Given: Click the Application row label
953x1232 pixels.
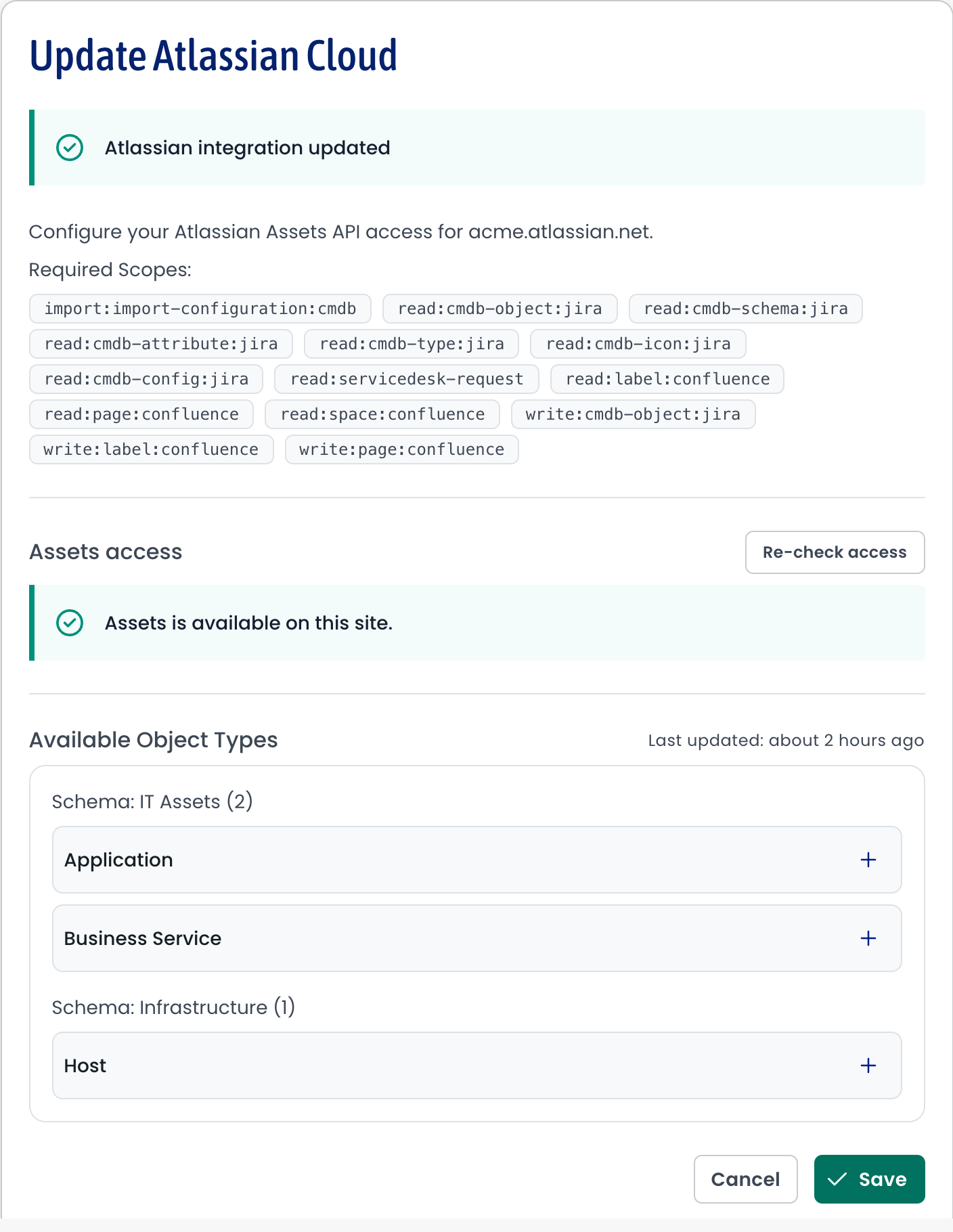Looking at the screenshot, I should 118,860.
